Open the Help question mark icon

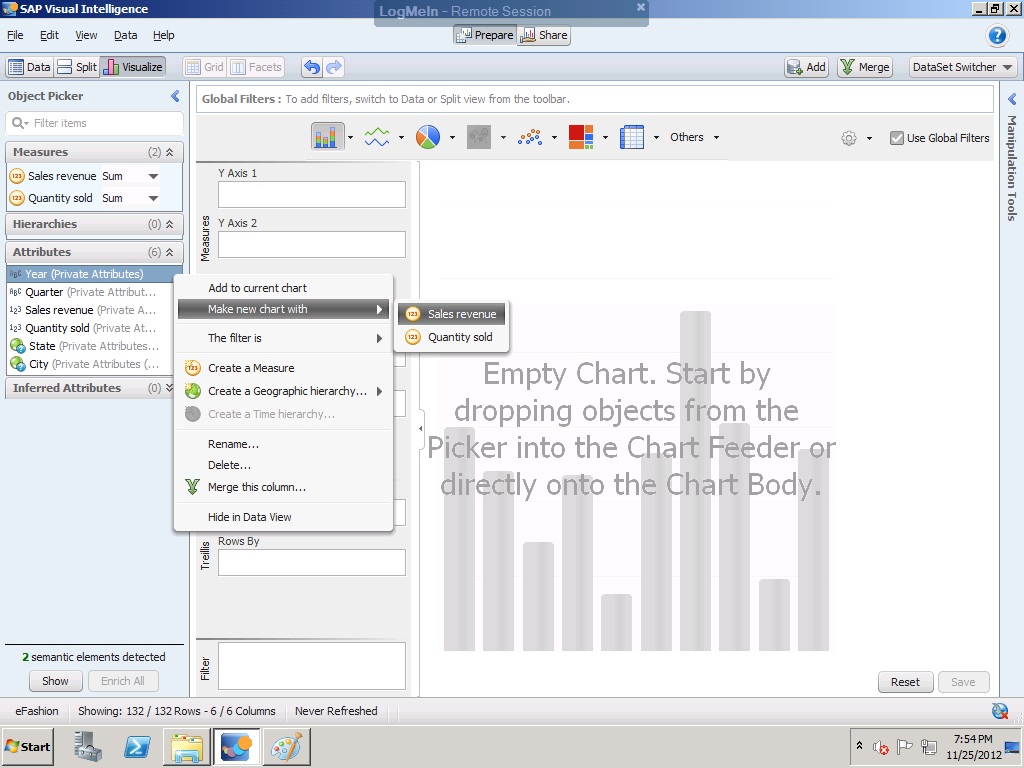click(x=997, y=35)
